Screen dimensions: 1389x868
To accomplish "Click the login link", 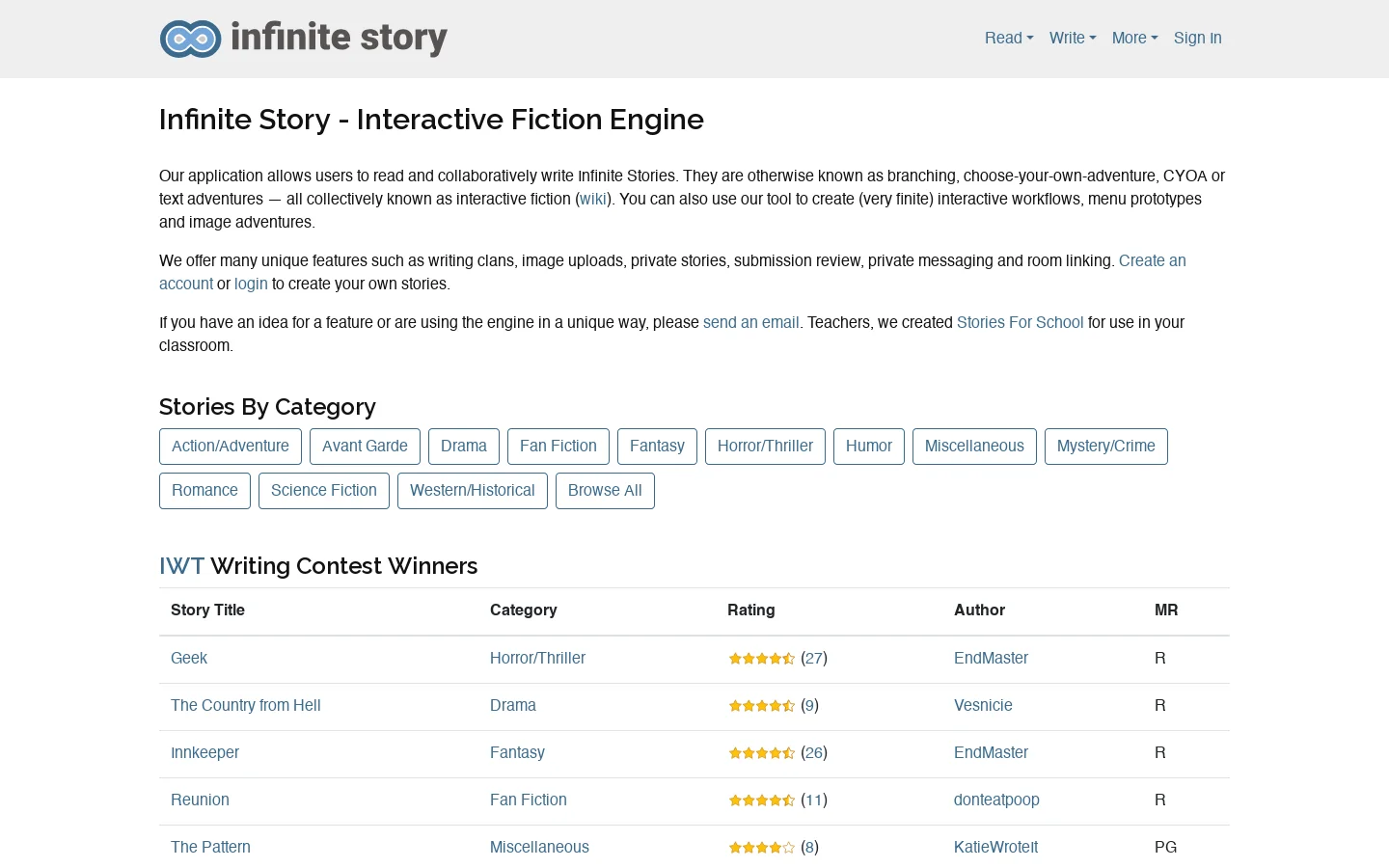I will (251, 284).
